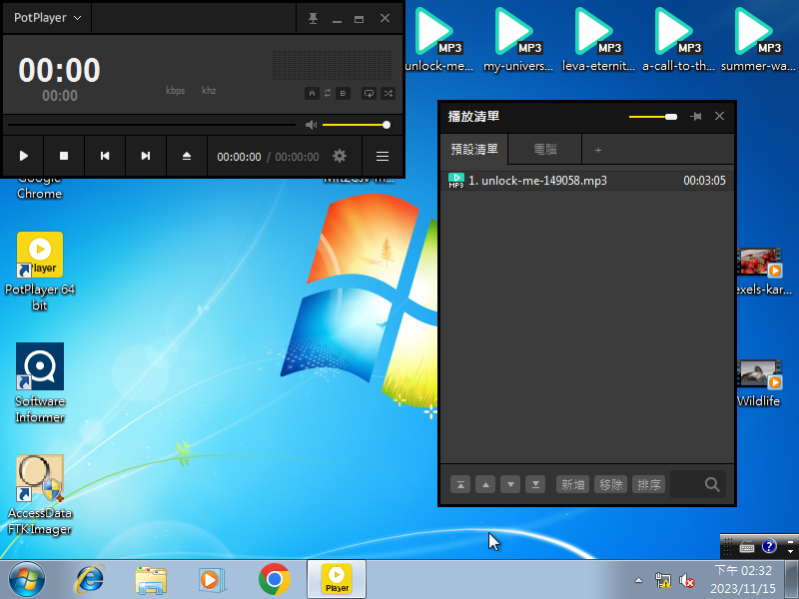Move selected item to bottom of playlist
This screenshot has width=799, height=599.
tap(536, 484)
